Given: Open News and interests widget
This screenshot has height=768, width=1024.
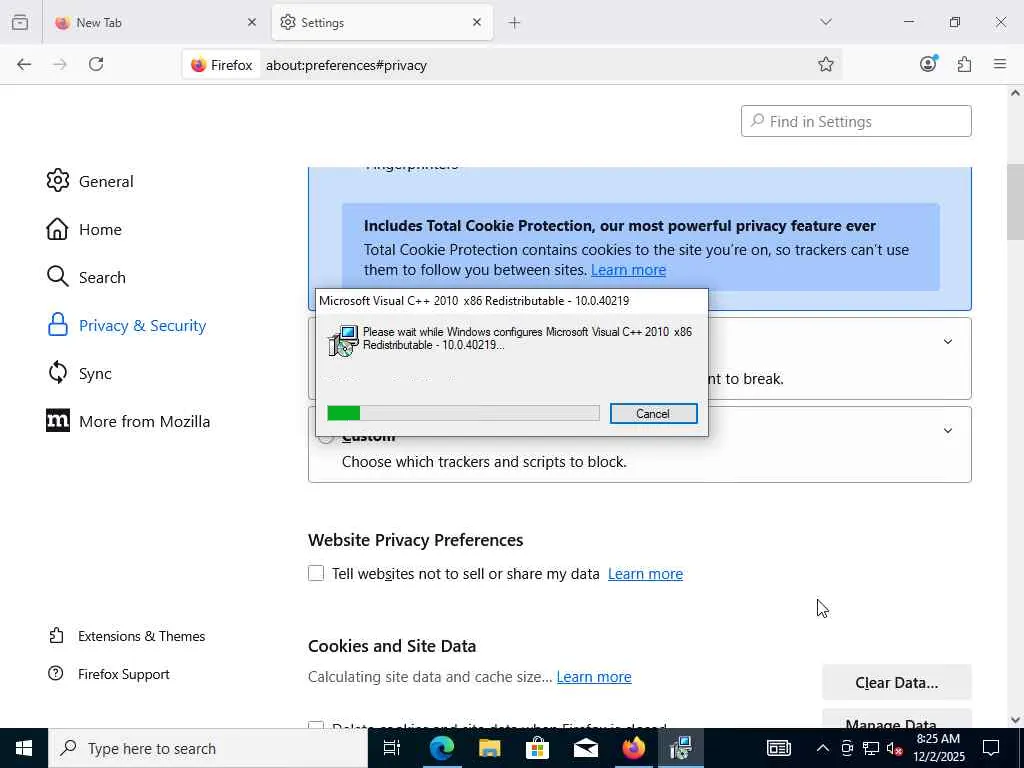Looking at the screenshot, I should 778,748.
